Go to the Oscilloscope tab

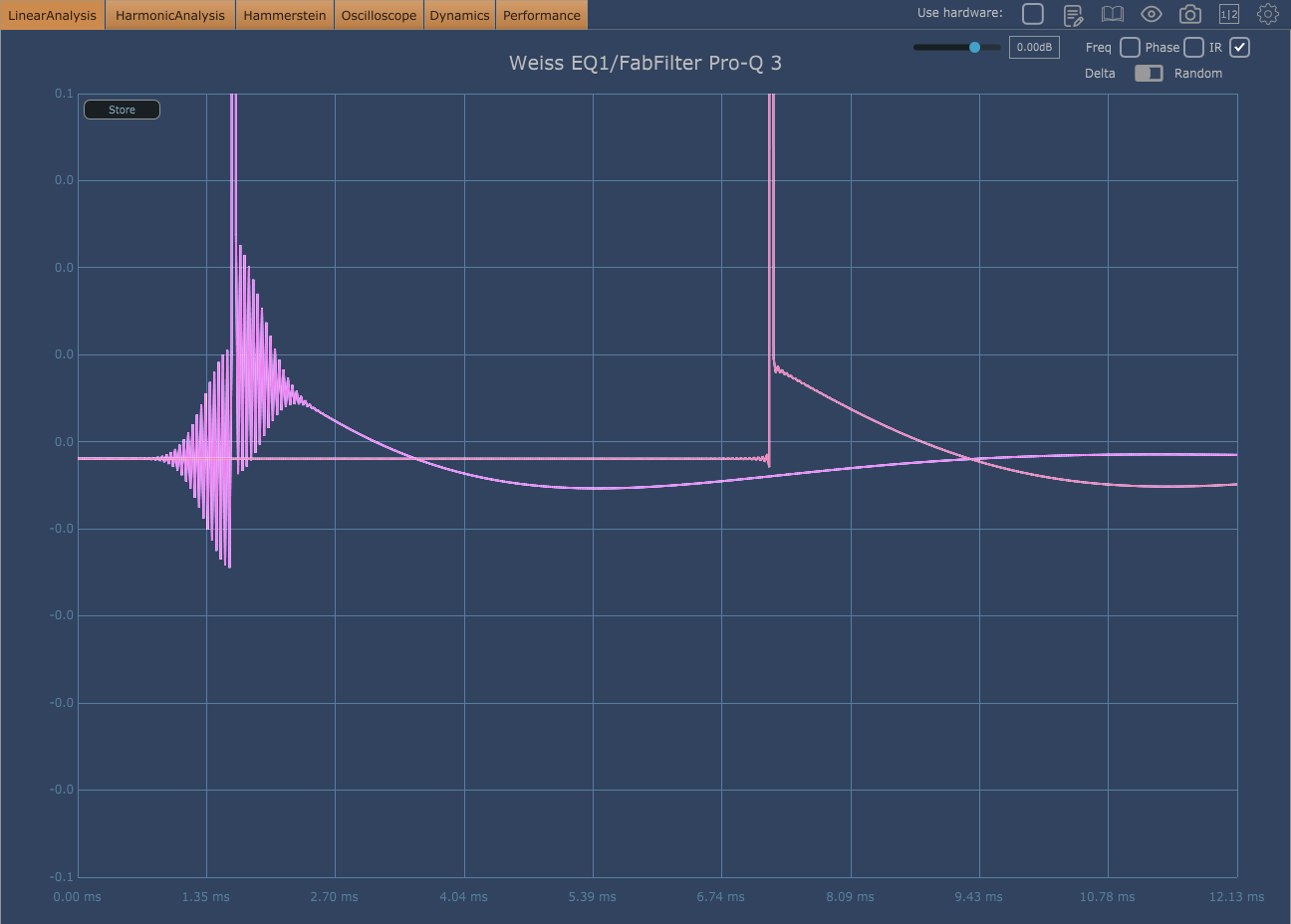379,15
